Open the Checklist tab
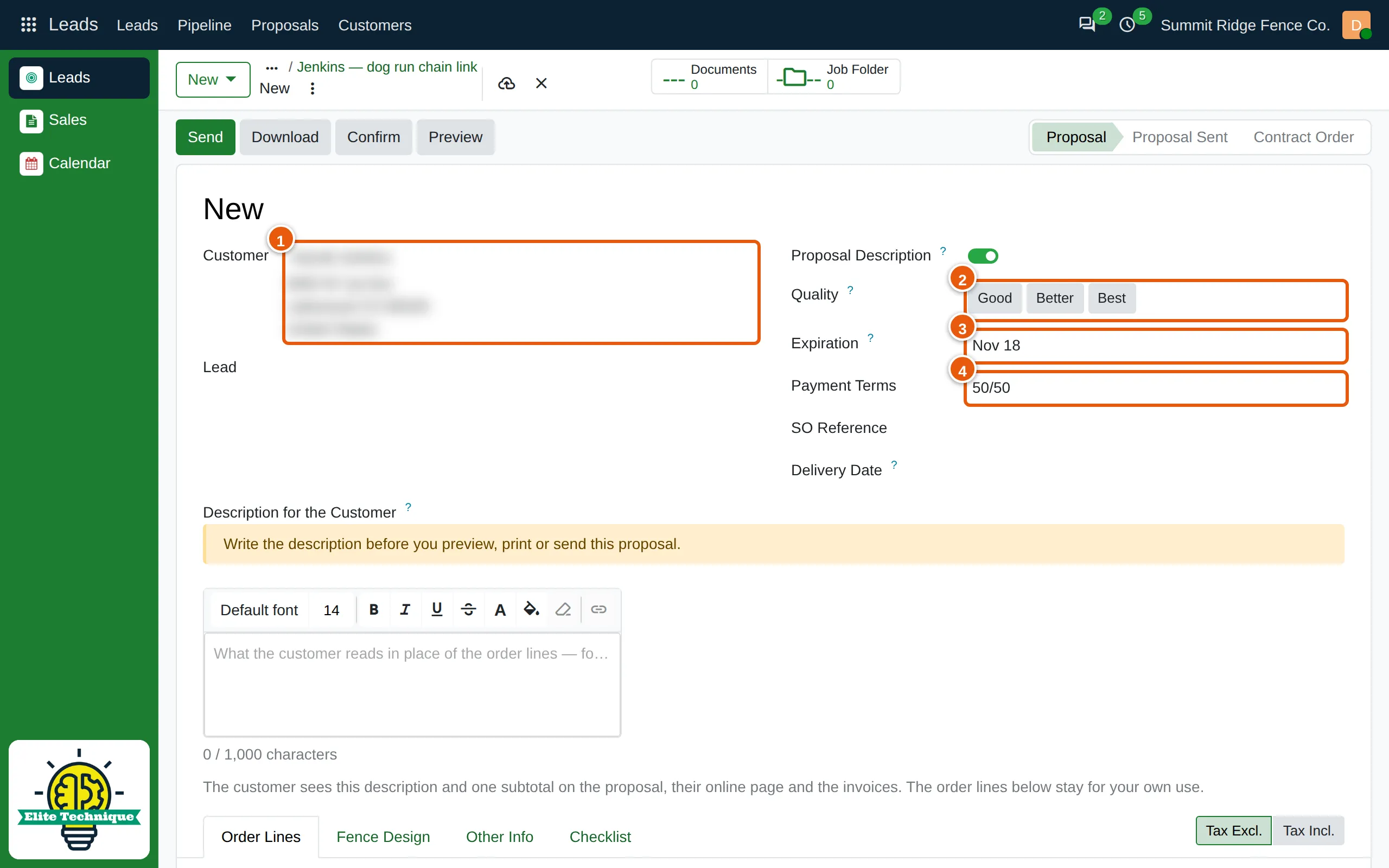The width and height of the screenshot is (1389, 868). click(x=600, y=837)
